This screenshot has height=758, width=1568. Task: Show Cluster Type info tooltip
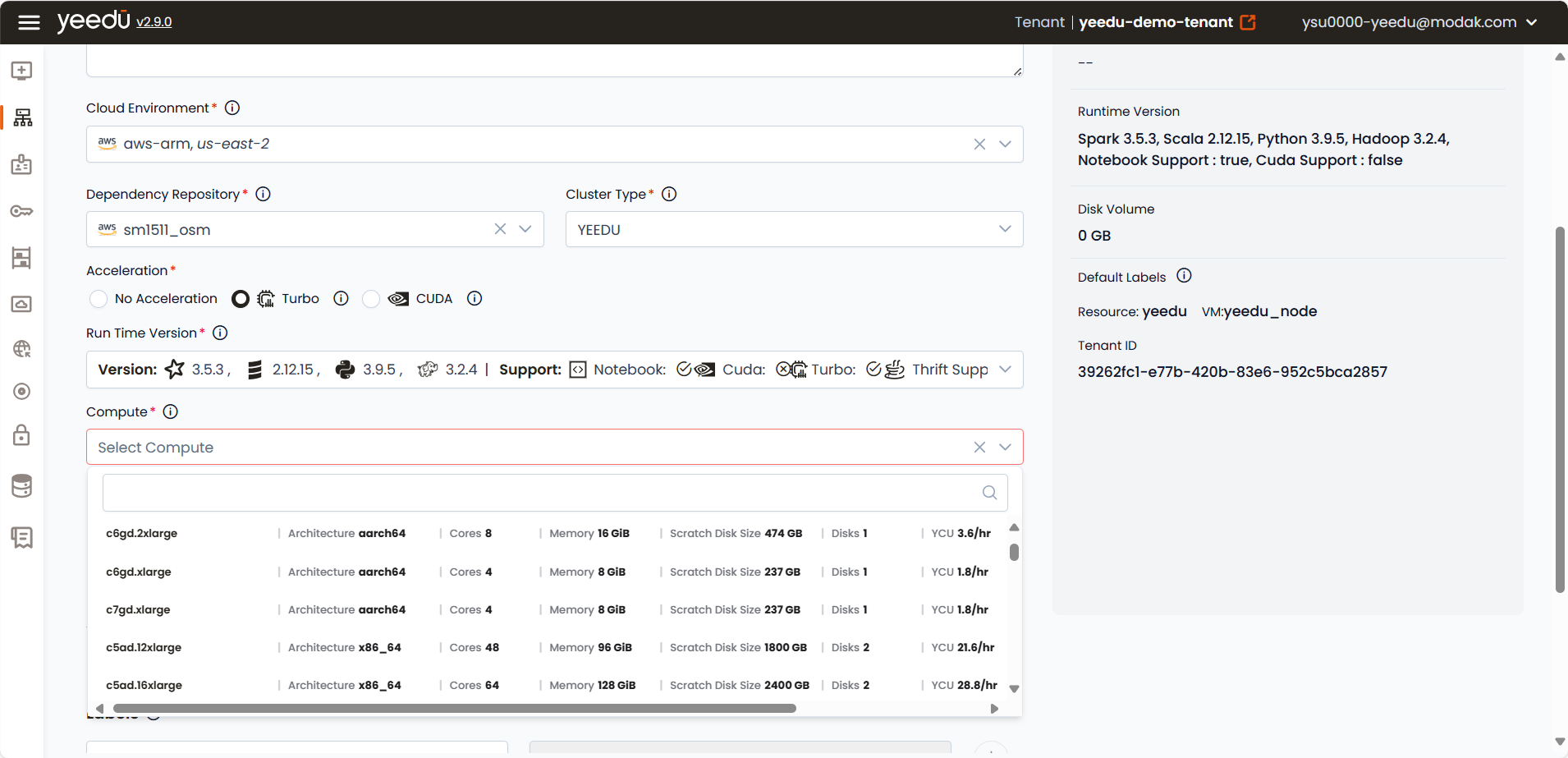pos(669,194)
